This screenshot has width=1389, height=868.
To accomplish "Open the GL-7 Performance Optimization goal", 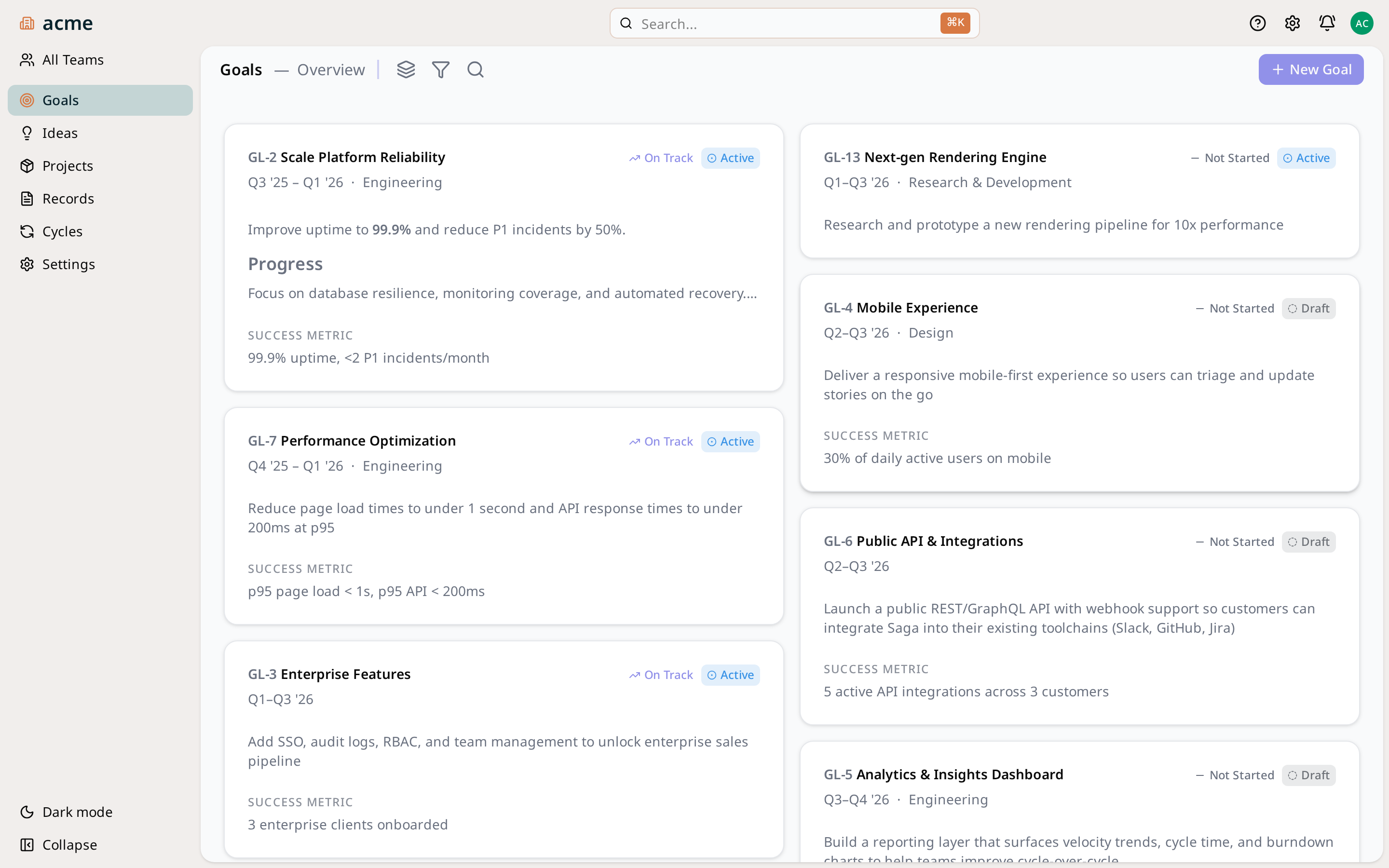I will tap(368, 440).
